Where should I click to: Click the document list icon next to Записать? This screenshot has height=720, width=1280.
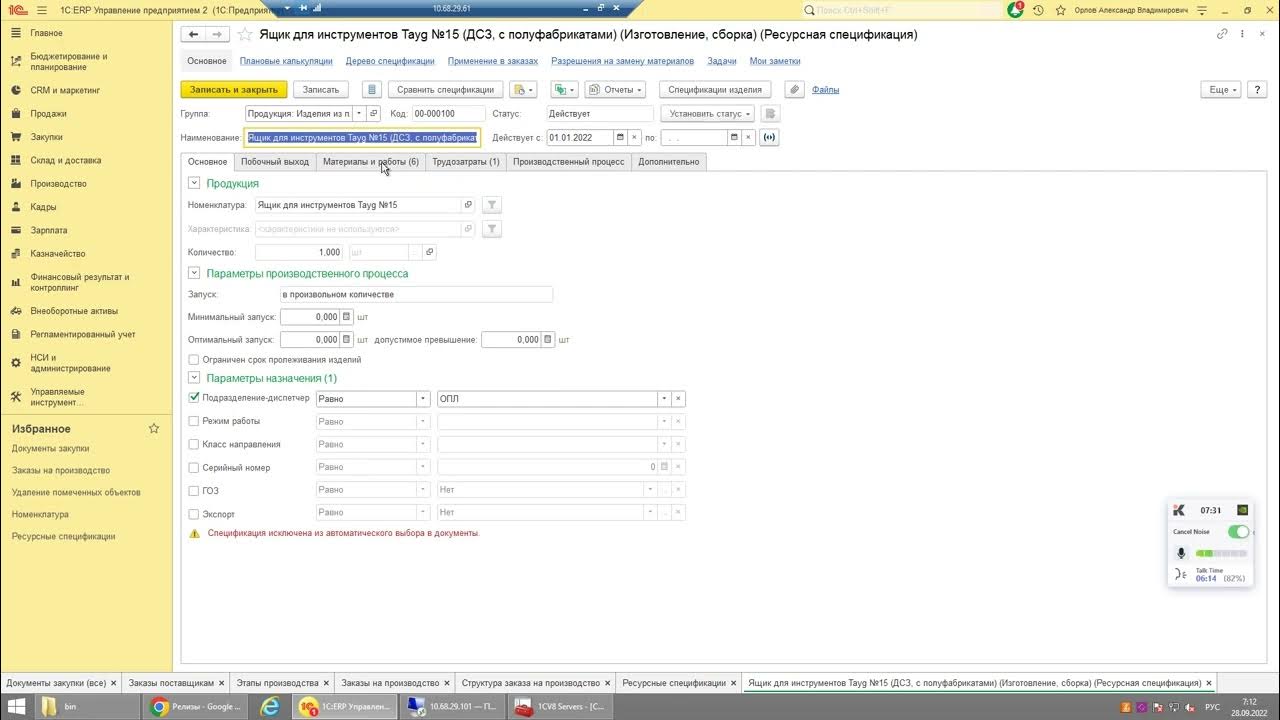[372, 89]
